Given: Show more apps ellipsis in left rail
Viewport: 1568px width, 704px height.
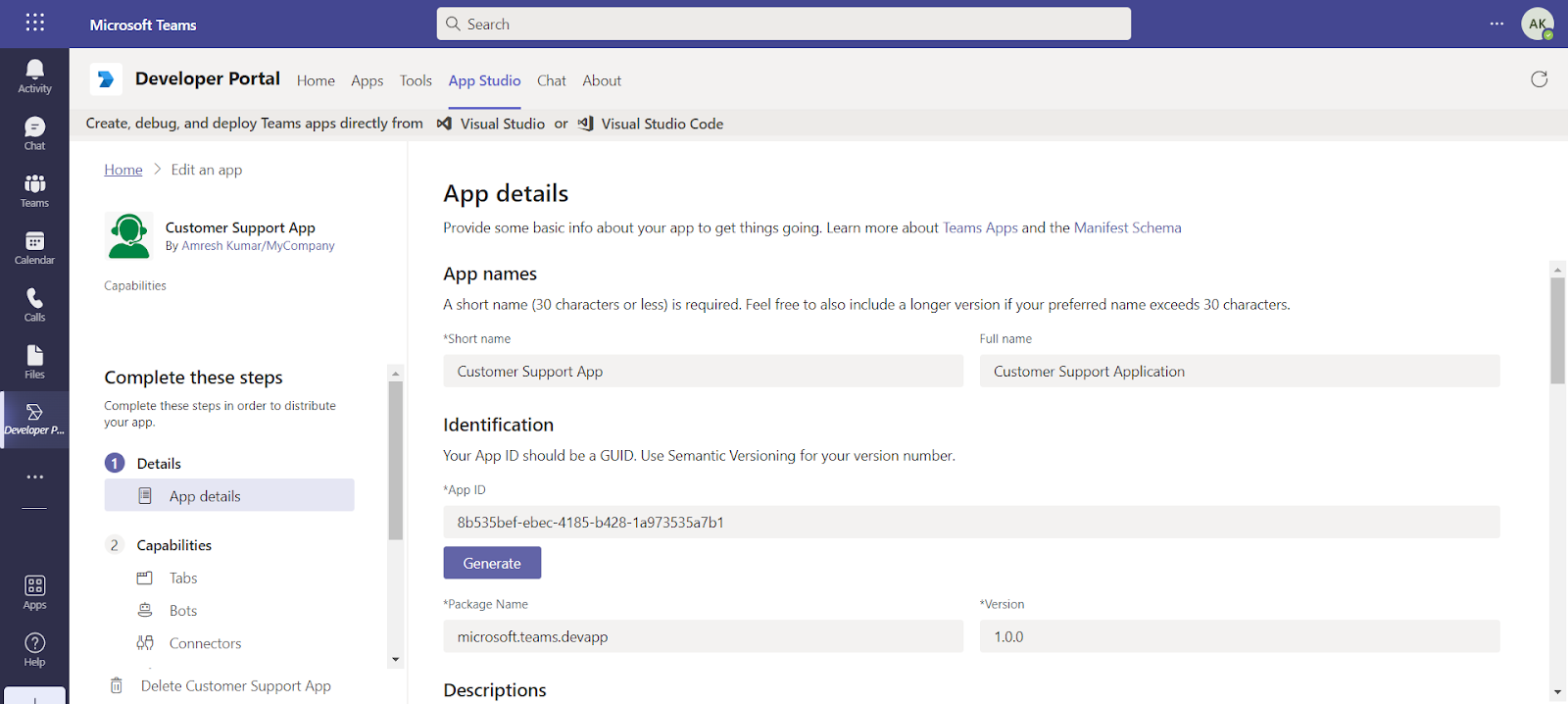Looking at the screenshot, I should (35, 477).
